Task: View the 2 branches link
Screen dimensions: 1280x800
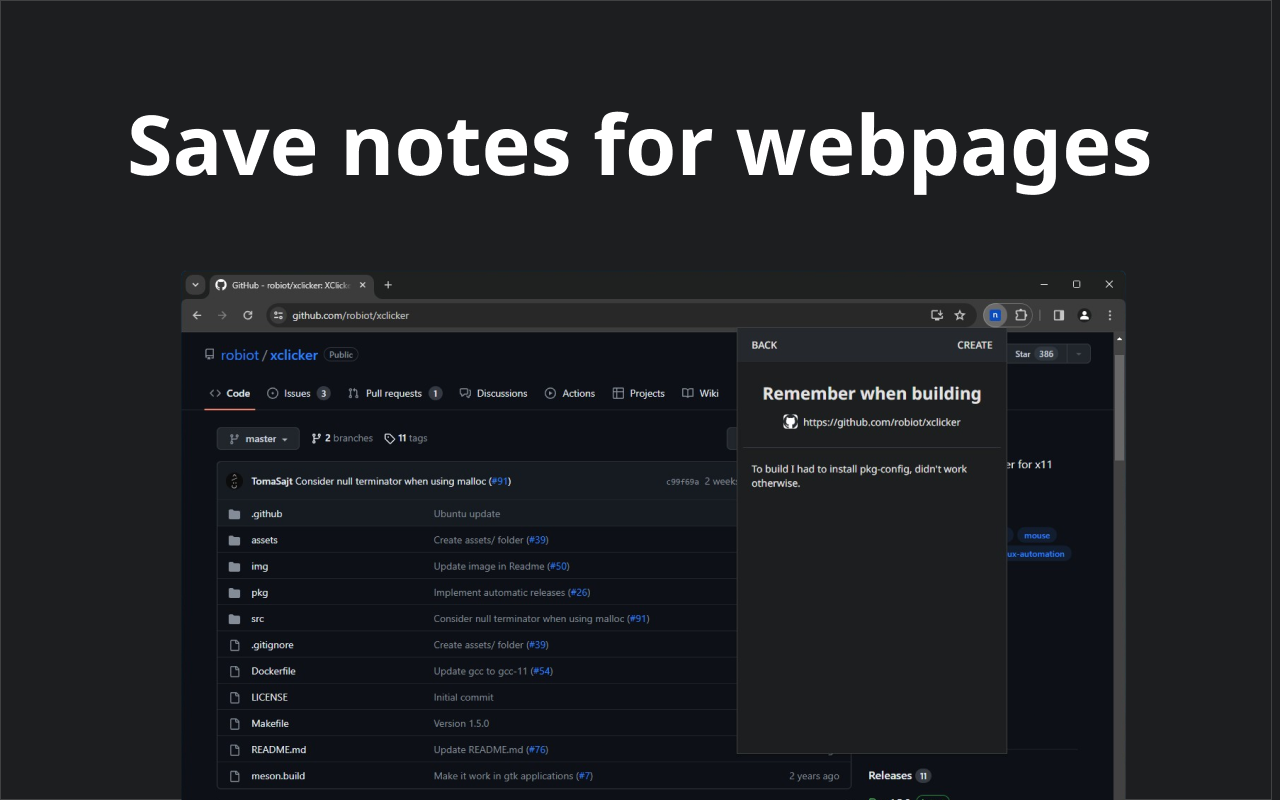Action: coord(342,438)
